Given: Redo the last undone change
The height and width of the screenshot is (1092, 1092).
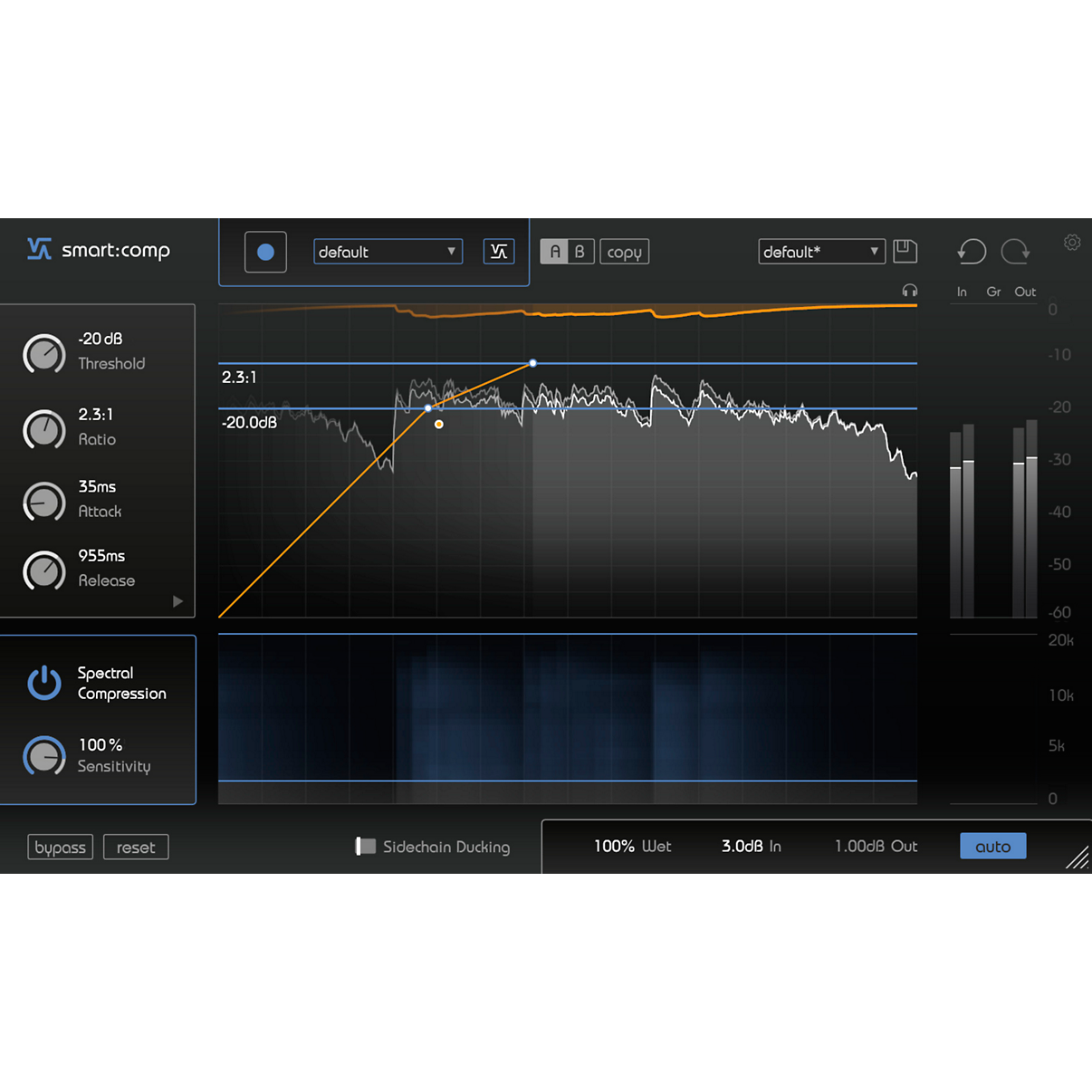Looking at the screenshot, I should click(x=1015, y=252).
